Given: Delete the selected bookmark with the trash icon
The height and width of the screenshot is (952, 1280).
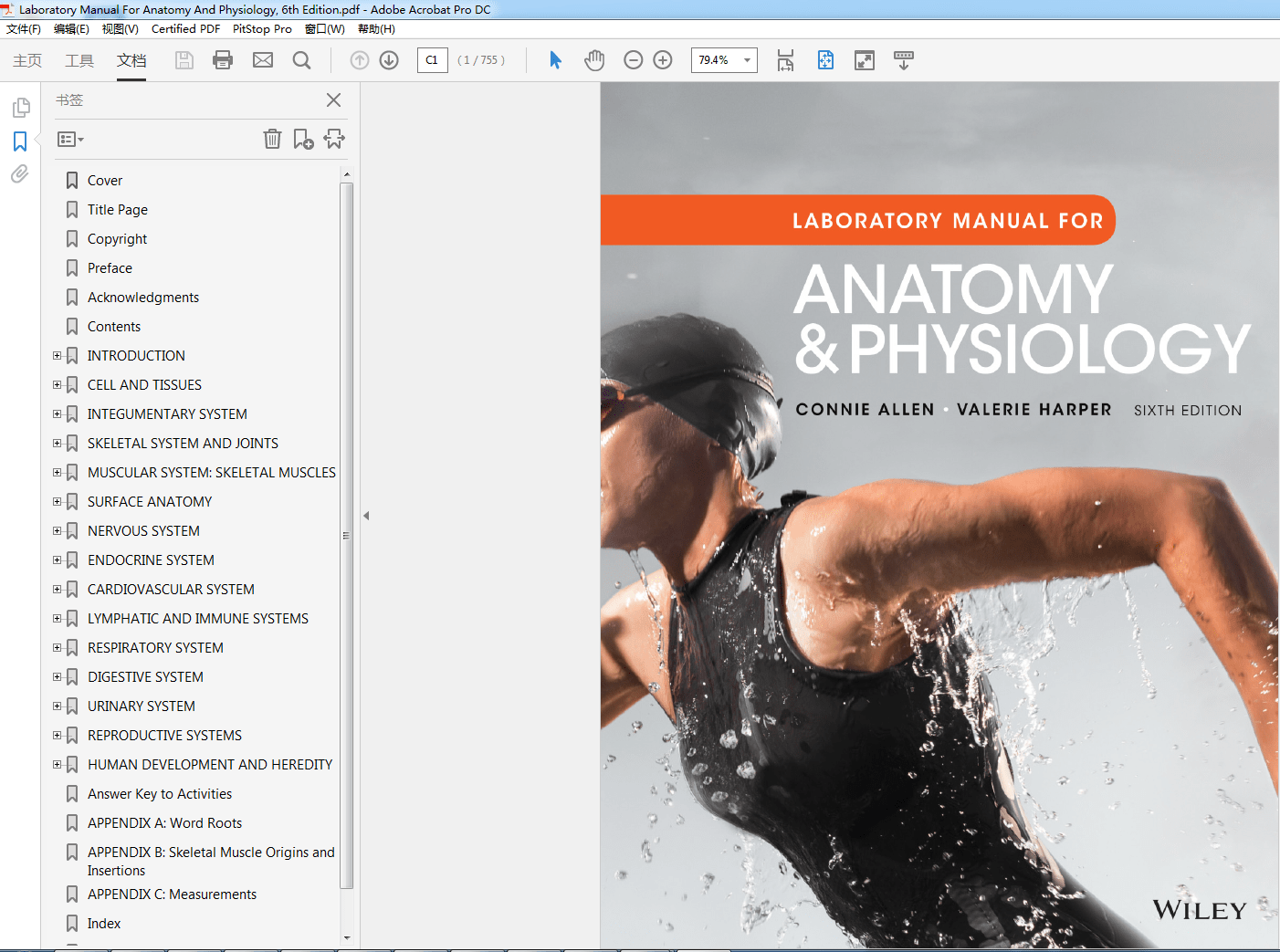Looking at the screenshot, I should [x=272, y=139].
